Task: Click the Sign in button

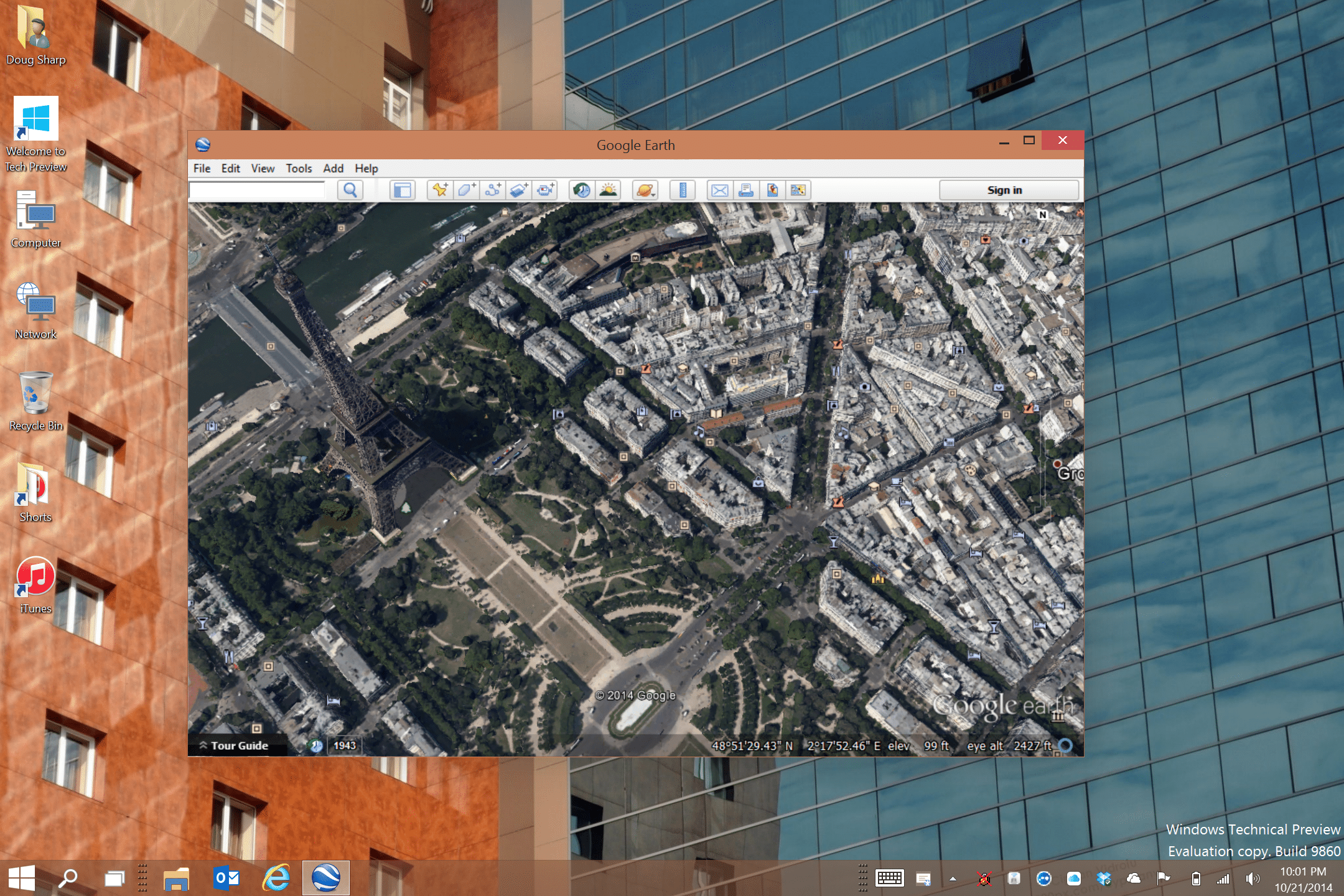Action: tap(1009, 190)
